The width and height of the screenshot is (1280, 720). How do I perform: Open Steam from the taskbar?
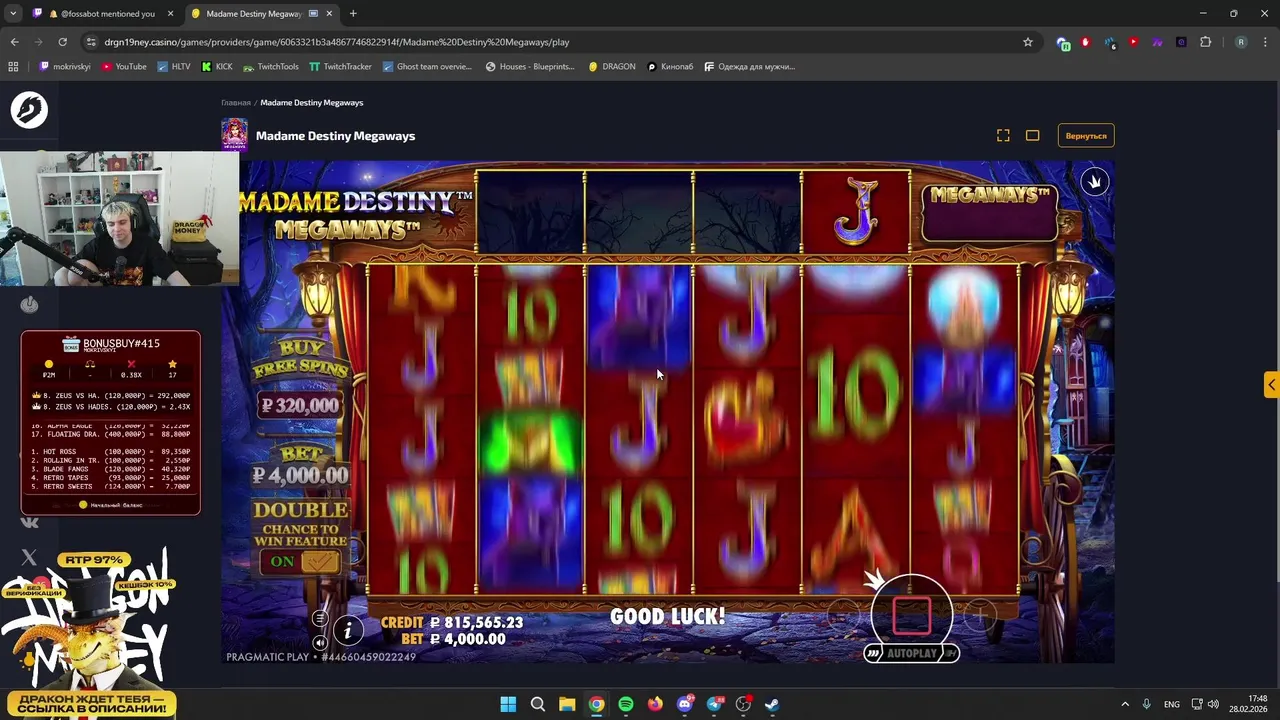pos(773,704)
